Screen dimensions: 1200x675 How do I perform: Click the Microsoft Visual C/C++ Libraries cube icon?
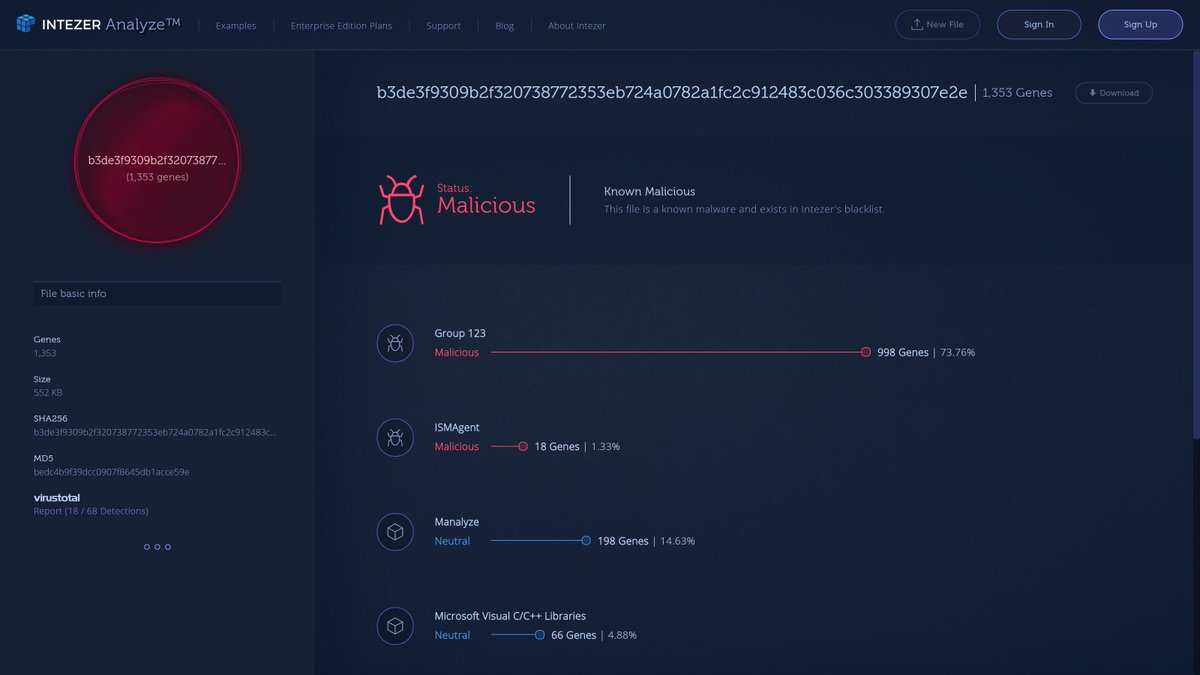395,626
